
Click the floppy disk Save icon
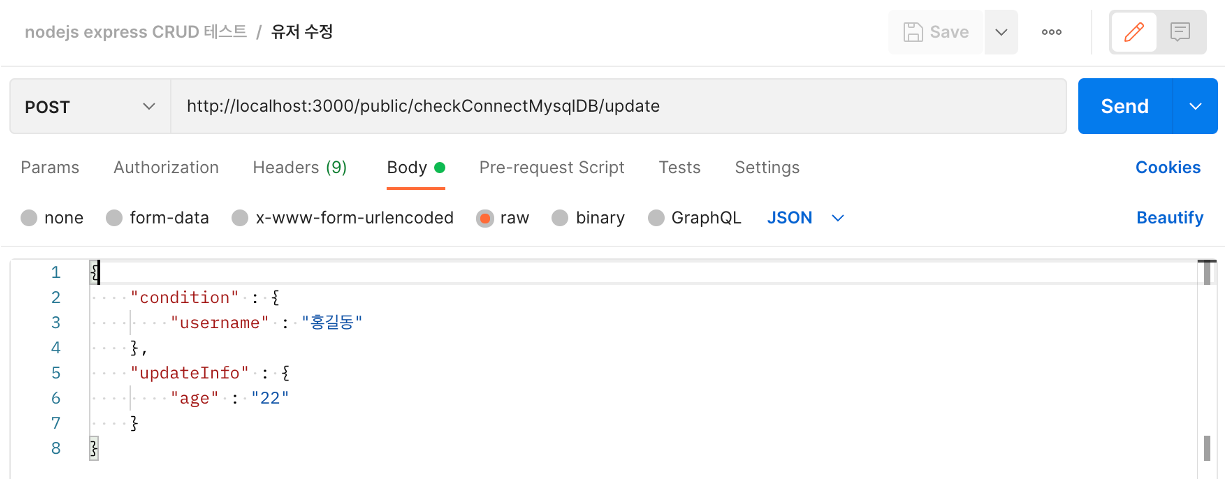[913, 32]
